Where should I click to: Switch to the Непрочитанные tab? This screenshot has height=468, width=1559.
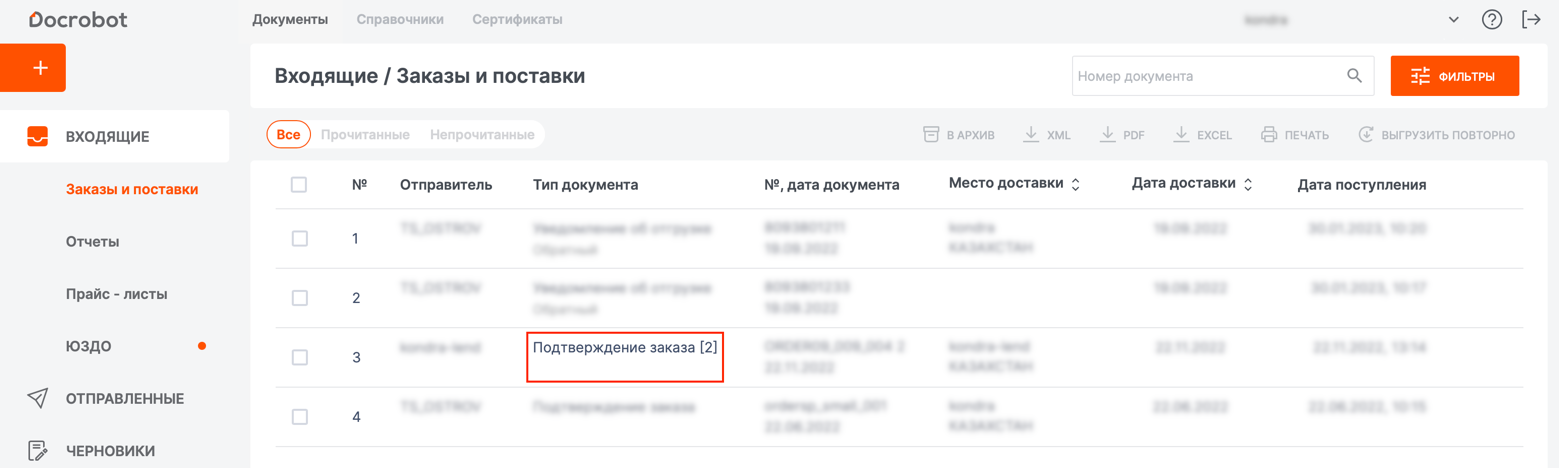point(482,135)
